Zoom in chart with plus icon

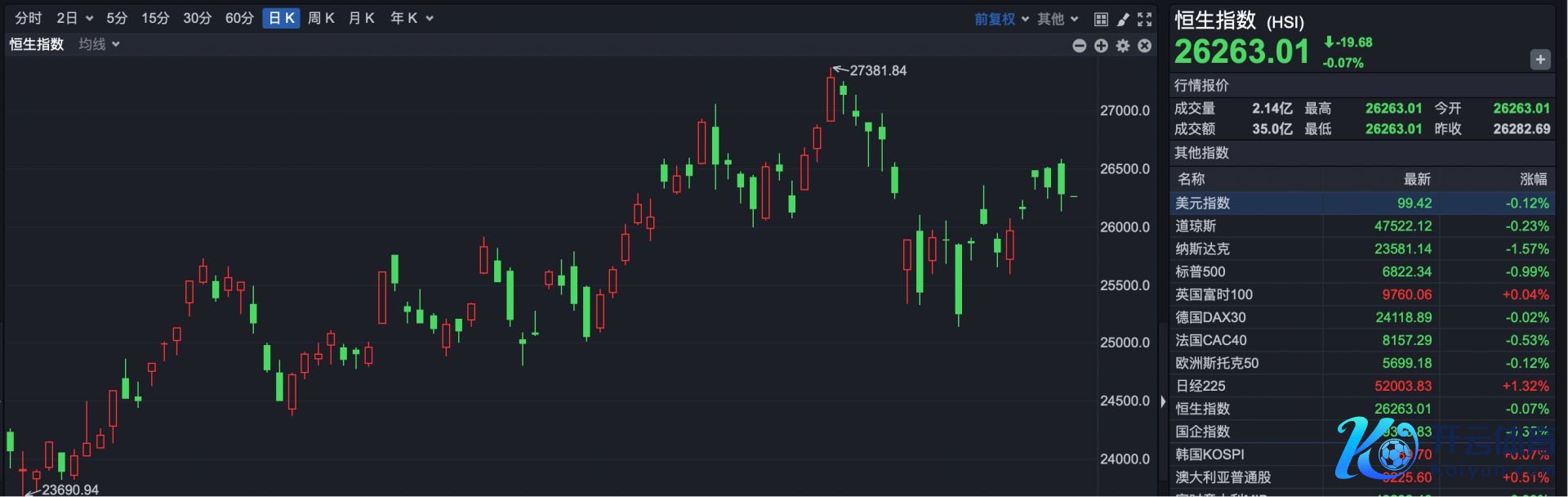pos(1101,46)
